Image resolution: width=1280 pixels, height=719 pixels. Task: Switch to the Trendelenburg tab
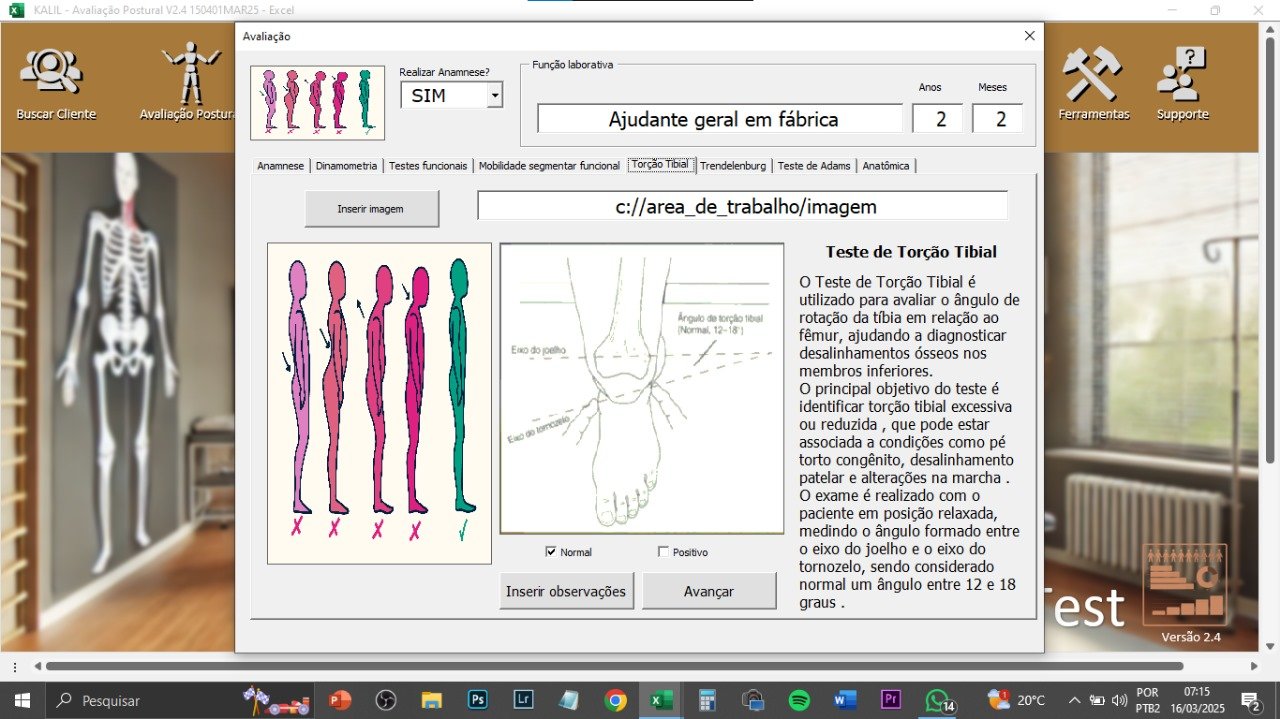(x=733, y=166)
